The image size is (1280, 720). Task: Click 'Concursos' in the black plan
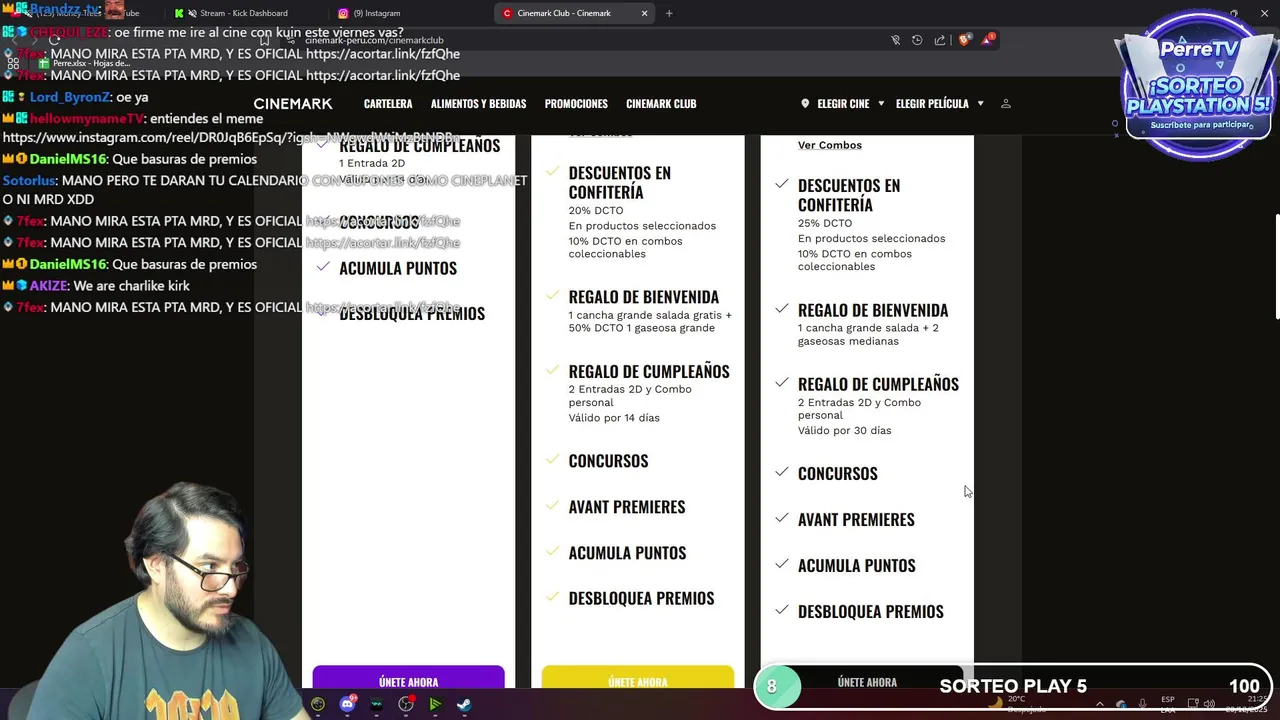[x=837, y=474]
